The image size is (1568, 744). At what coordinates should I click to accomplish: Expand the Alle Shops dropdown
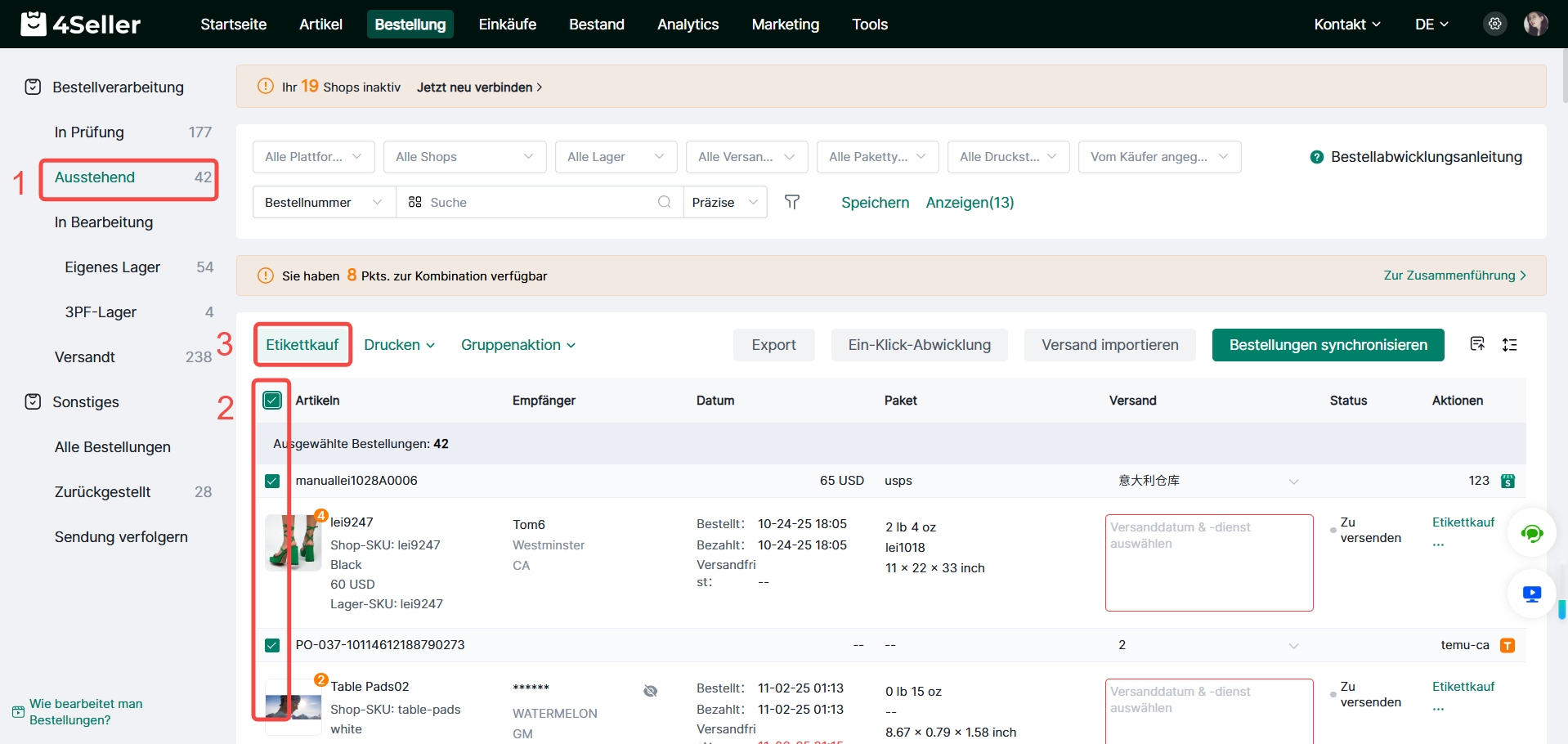[x=464, y=157]
